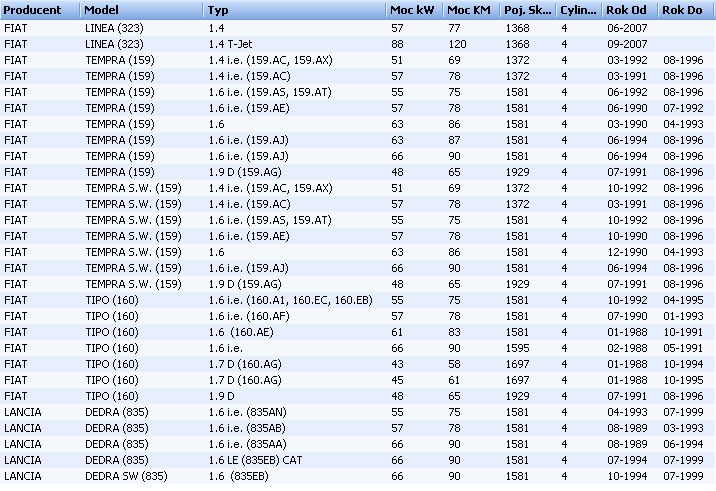Click 04-1993 start date in DEDRA row

click(x=627, y=412)
